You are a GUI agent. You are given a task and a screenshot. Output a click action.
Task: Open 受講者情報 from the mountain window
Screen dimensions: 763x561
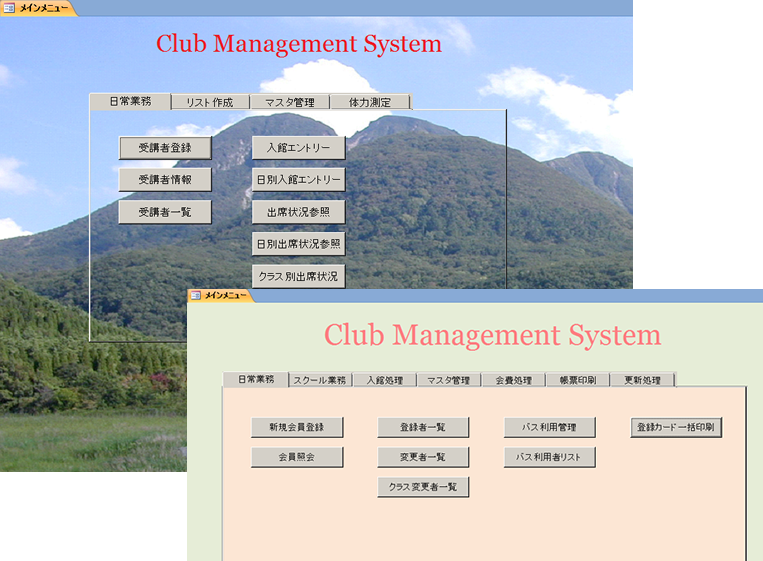(165, 180)
